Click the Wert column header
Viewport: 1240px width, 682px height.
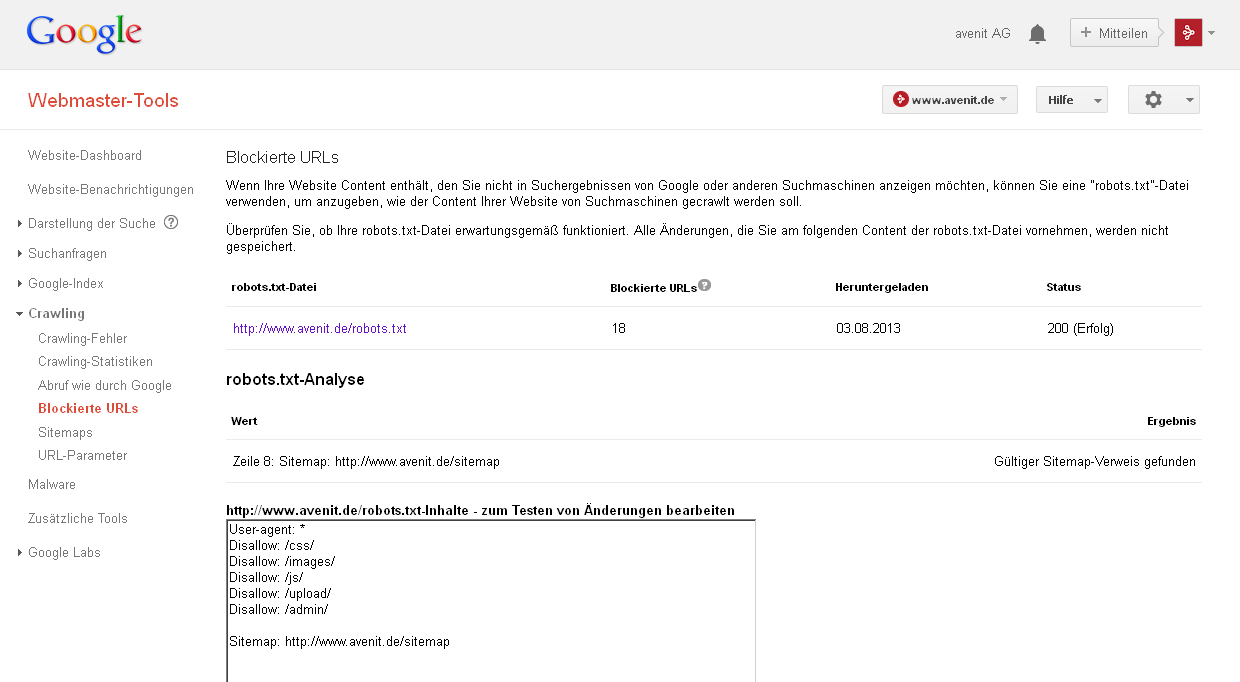(244, 422)
